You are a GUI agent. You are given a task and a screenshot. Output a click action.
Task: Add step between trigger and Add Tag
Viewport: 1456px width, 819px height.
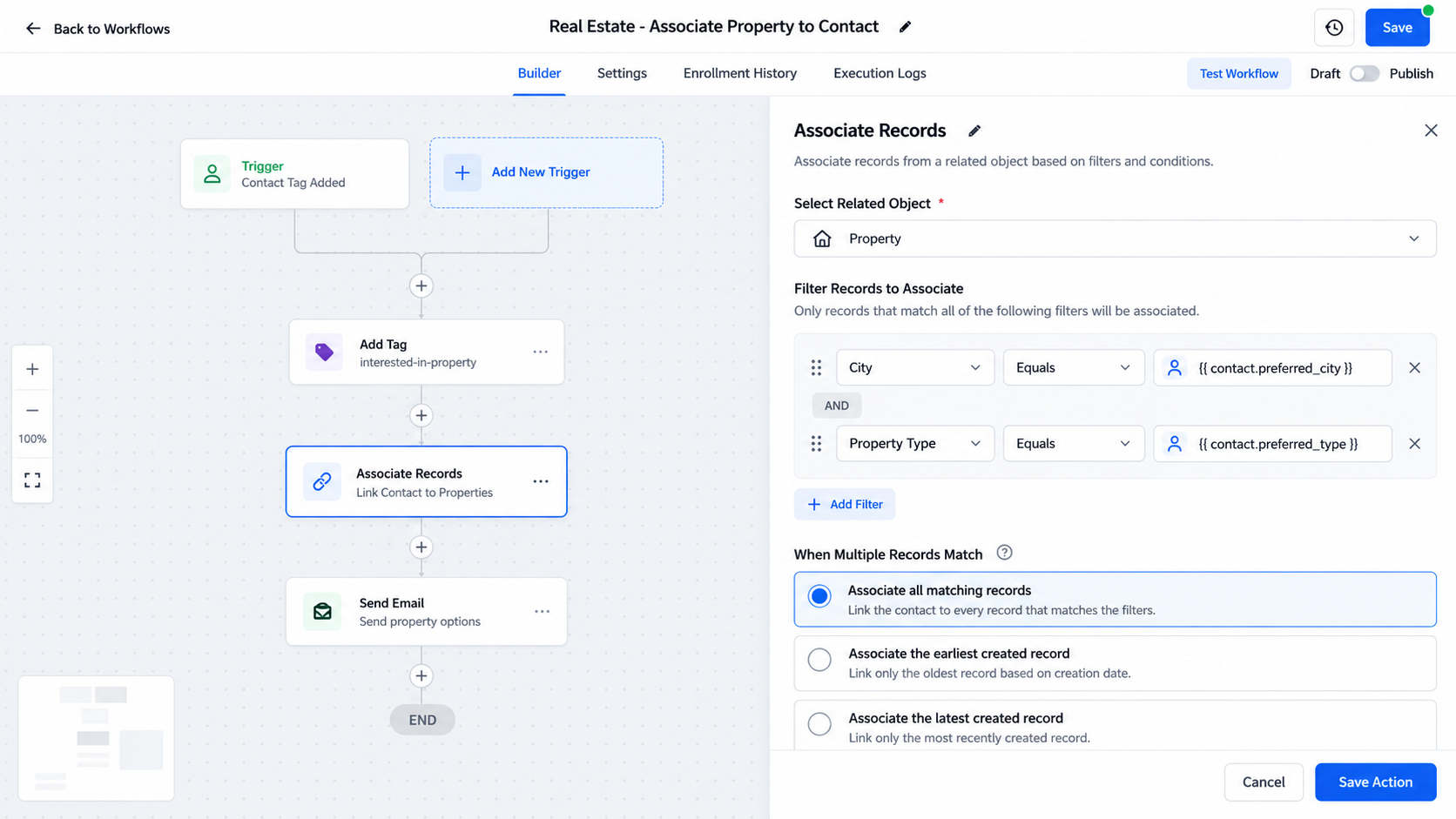[x=421, y=285]
